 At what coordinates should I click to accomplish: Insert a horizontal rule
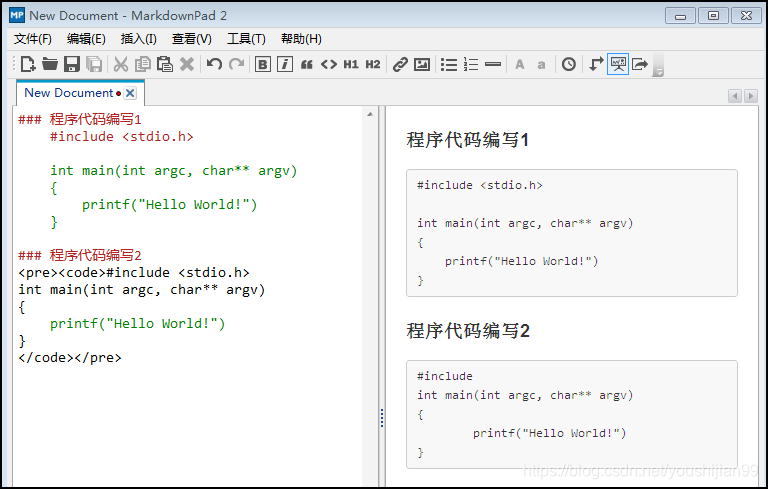coord(493,64)
